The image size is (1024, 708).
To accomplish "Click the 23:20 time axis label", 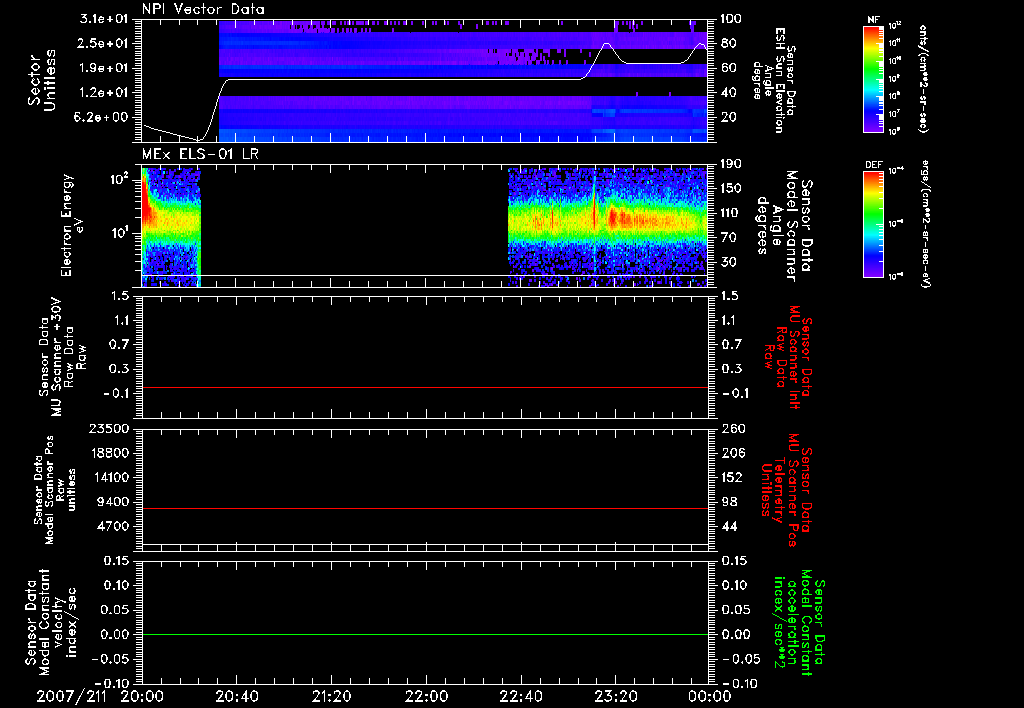I will (615, 697).
